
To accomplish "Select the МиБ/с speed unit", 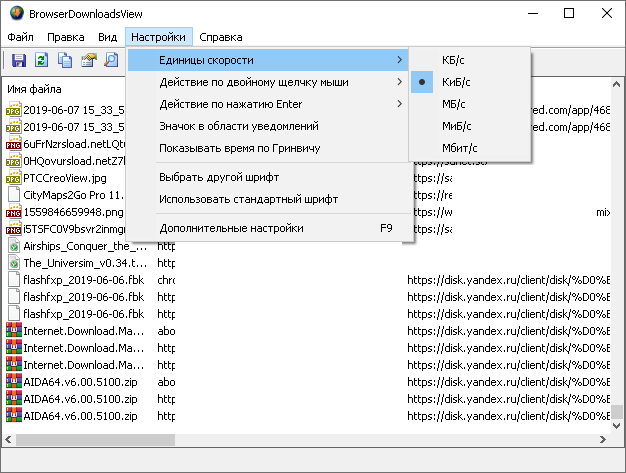I will tap(470, 126).
